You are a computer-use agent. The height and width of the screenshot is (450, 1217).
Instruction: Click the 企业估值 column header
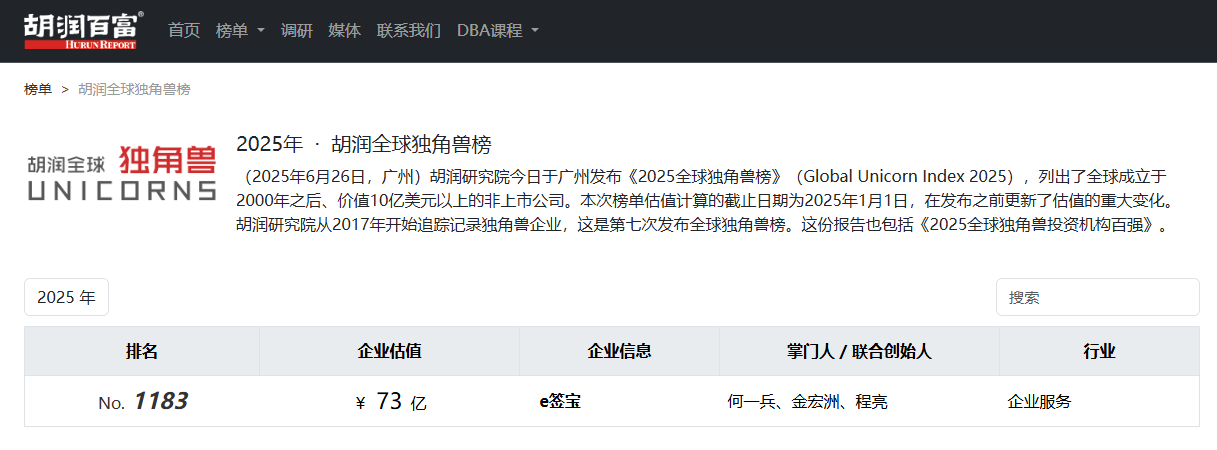[x=389, y=351]
